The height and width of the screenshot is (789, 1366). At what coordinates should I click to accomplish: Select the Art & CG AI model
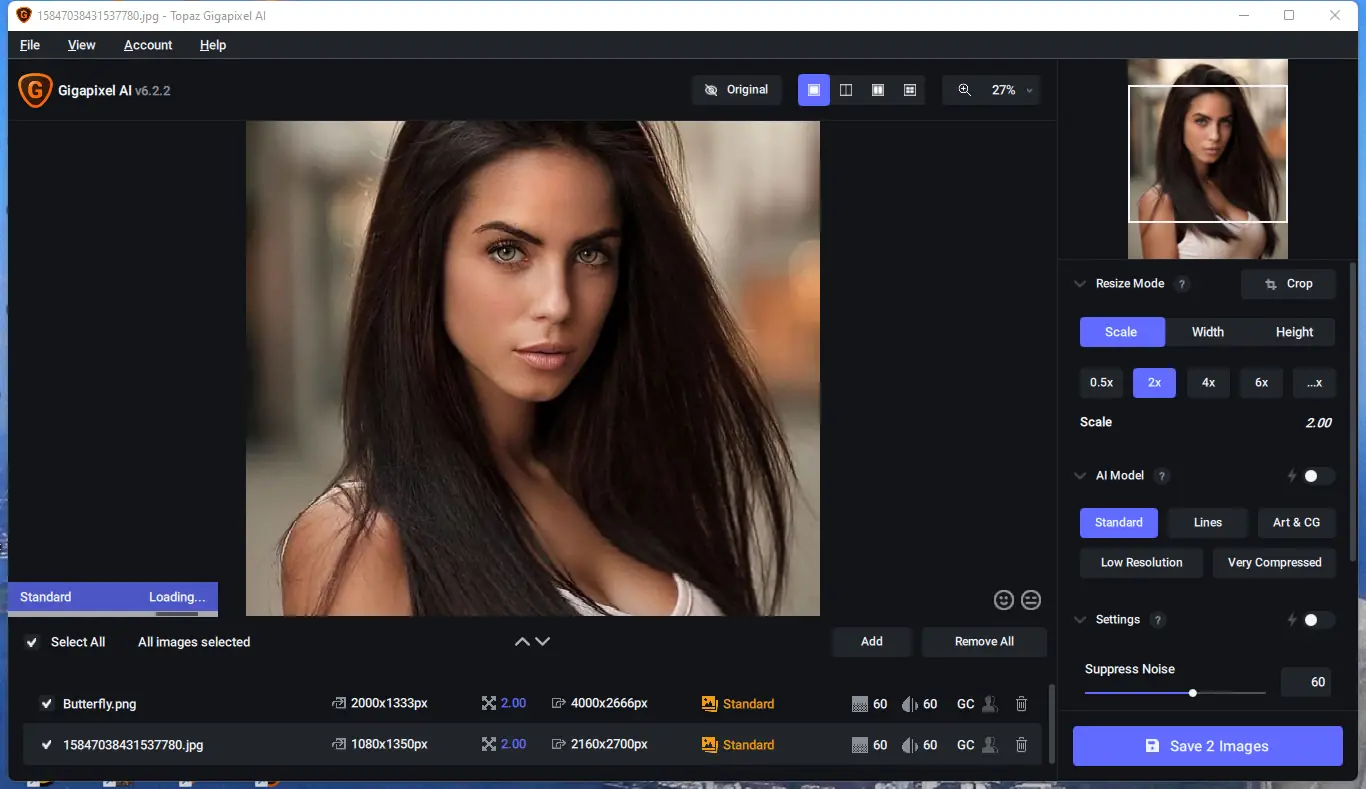click(x=1296, y=523)
